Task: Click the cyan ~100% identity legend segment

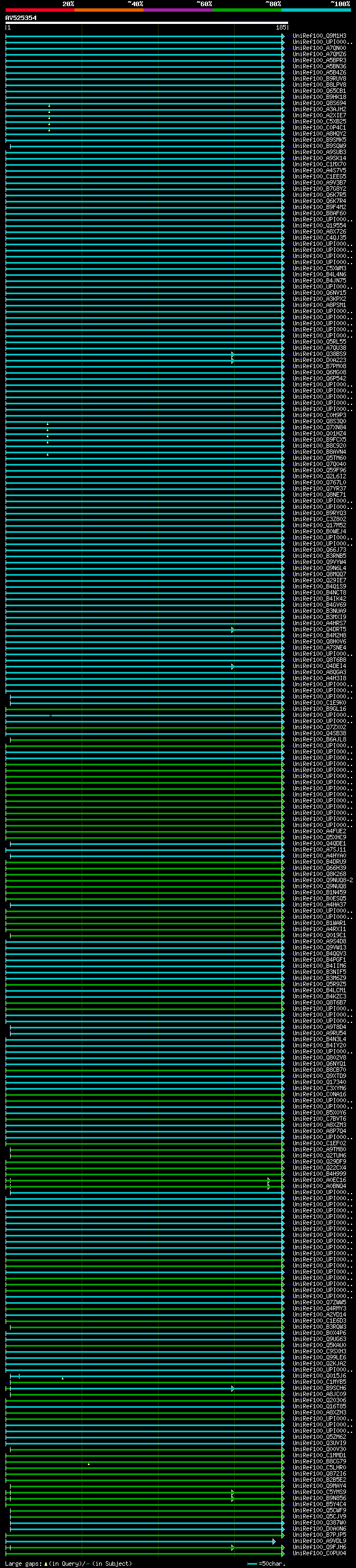Action: tap(316, 10)
